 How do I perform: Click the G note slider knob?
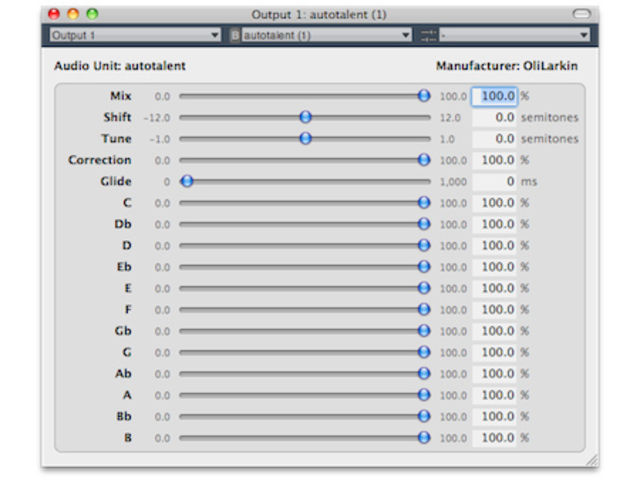click(424, 352)
